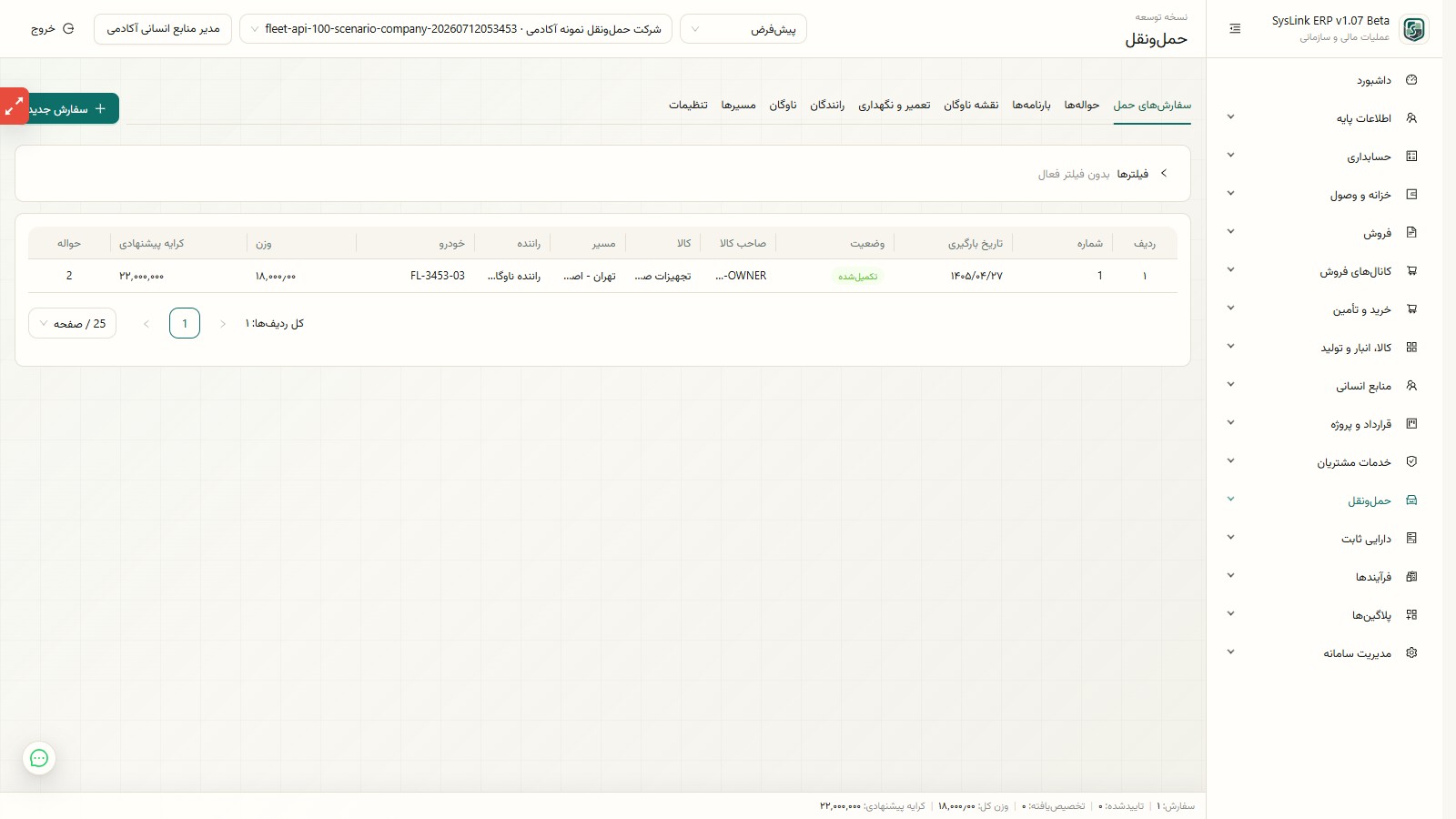Click the red expand fullscreen icon
This screenshot has width=1456, height=819.
14,106
